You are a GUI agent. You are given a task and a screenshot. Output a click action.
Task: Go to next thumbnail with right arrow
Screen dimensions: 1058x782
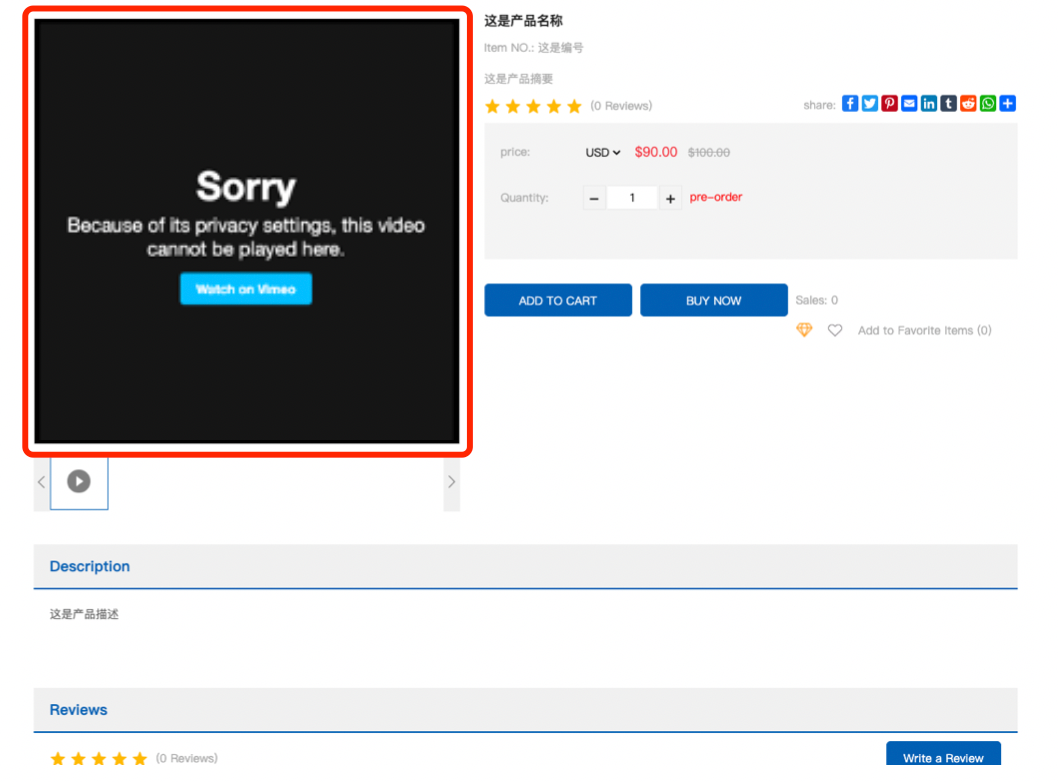[x=451, y=482]
